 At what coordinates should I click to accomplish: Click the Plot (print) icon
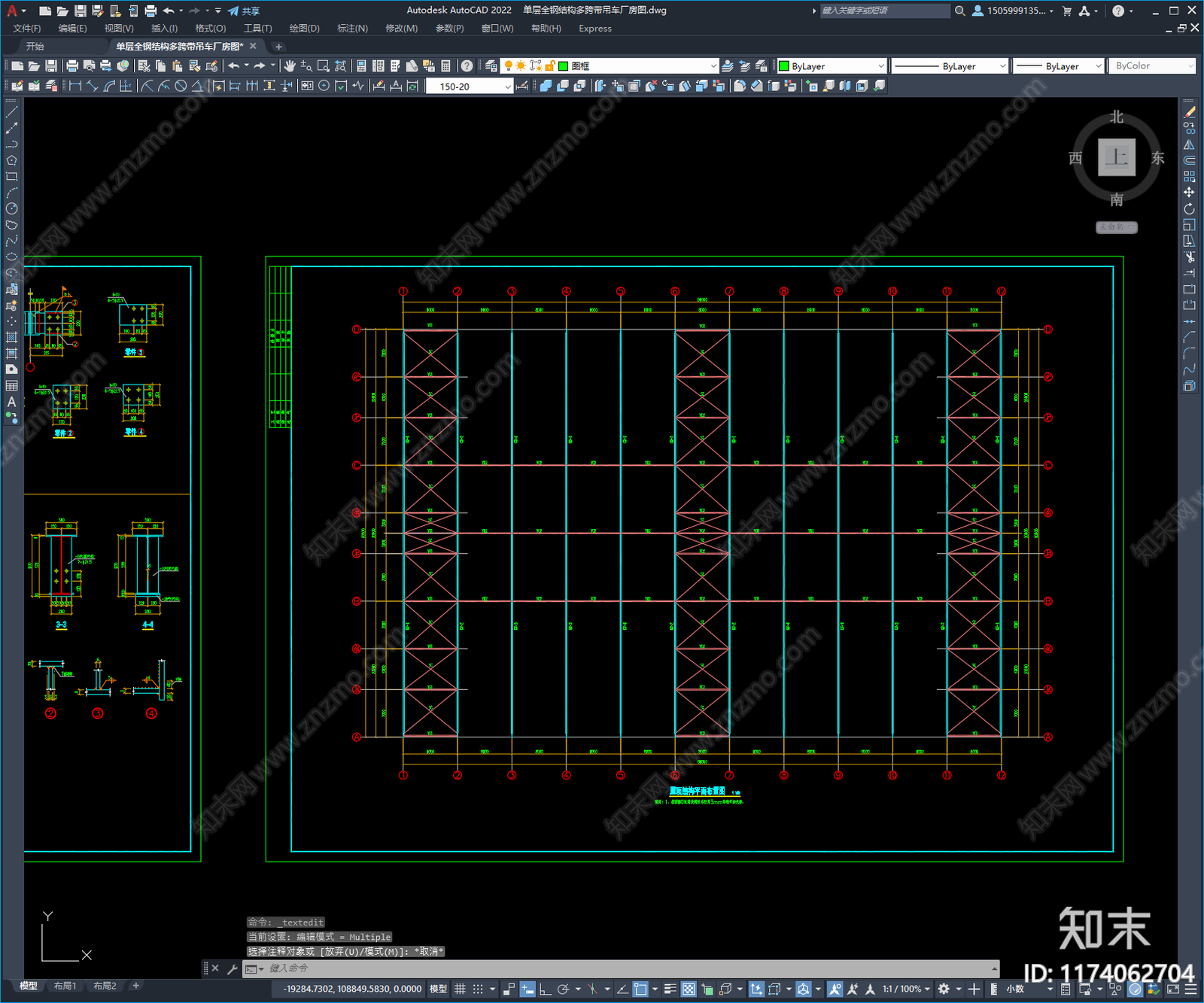(x=72, y=66)
